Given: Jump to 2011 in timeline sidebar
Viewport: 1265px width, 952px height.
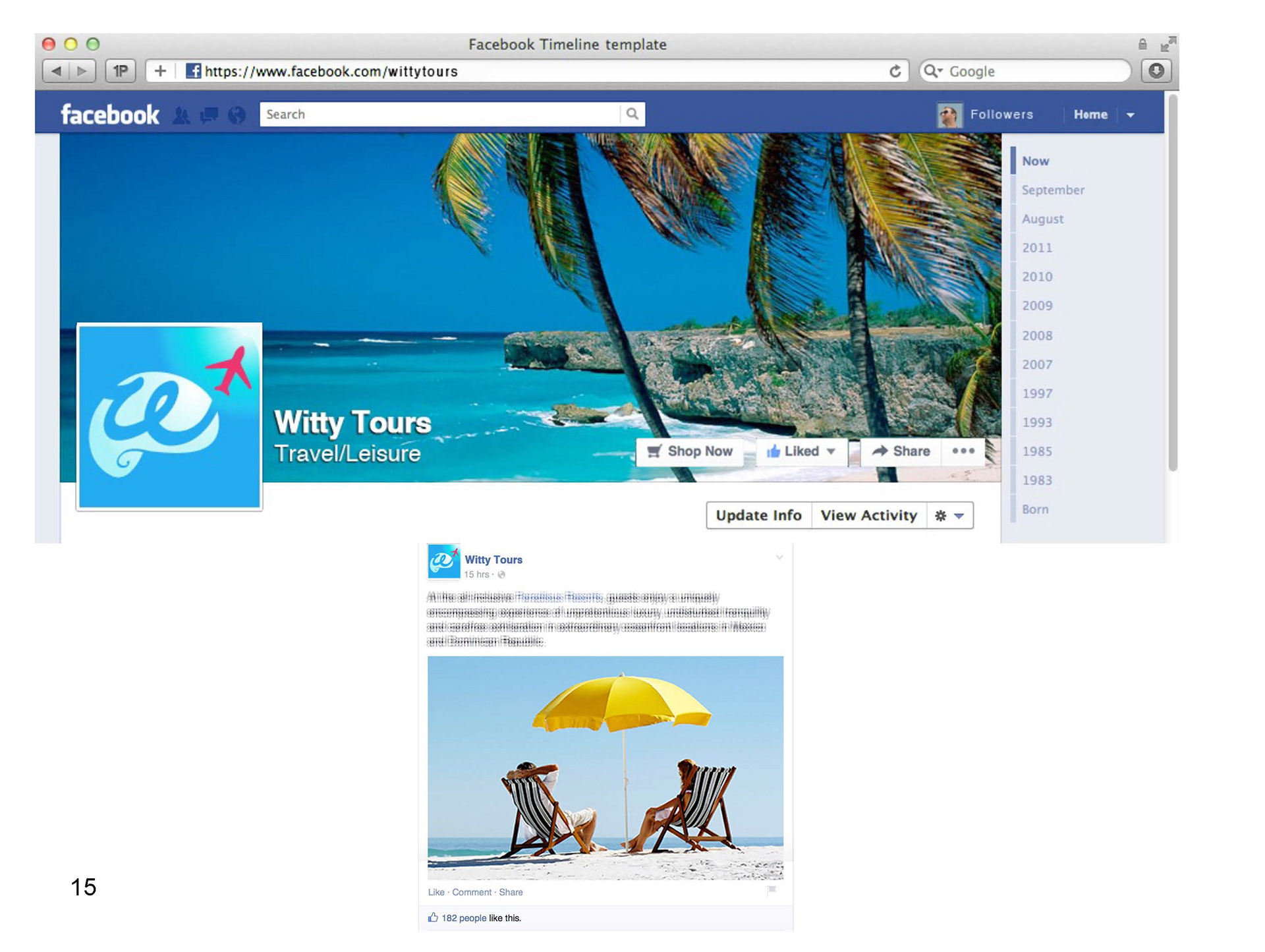Looking at the screenshot, I should coord(1037,248).
